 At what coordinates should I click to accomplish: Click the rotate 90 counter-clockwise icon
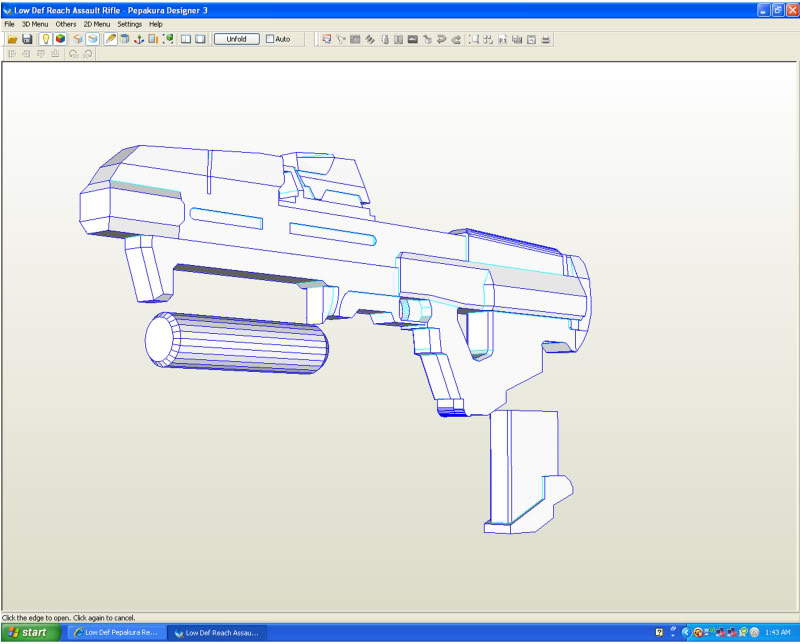point(73,54)
